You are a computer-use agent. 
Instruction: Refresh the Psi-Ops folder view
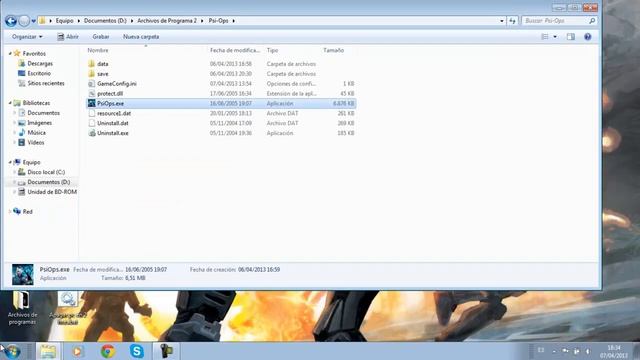point(512,21)
